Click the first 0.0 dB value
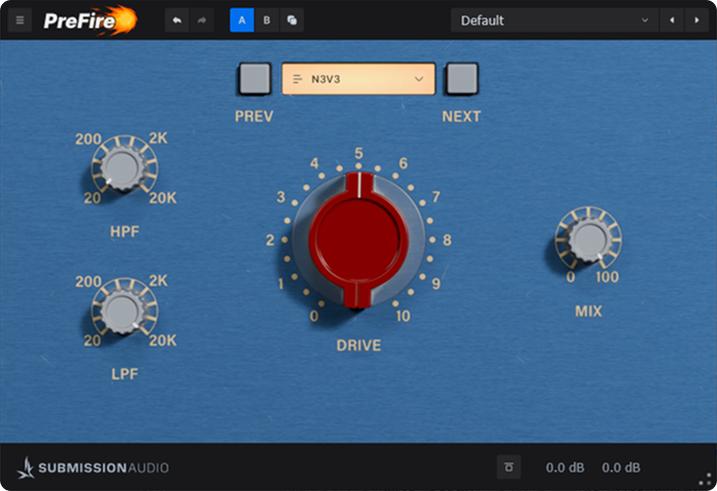 tap(565, 468)
